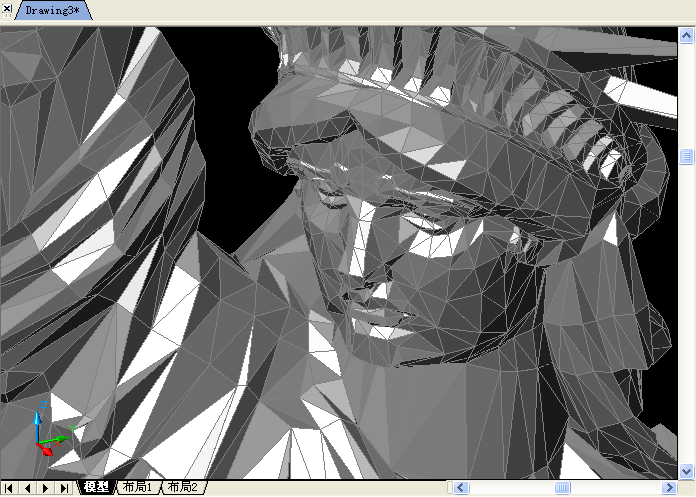Switch to the 模型 model tab

(95, 487)
